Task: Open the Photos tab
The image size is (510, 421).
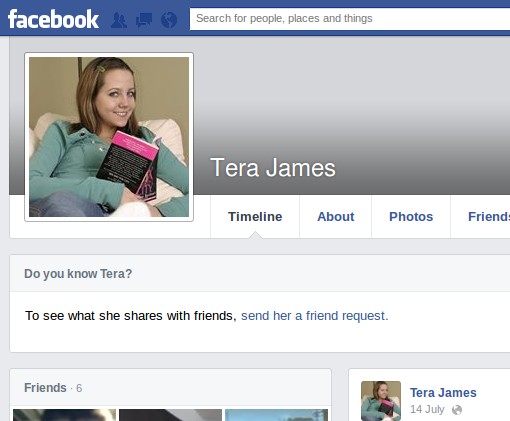Action: 411,217
